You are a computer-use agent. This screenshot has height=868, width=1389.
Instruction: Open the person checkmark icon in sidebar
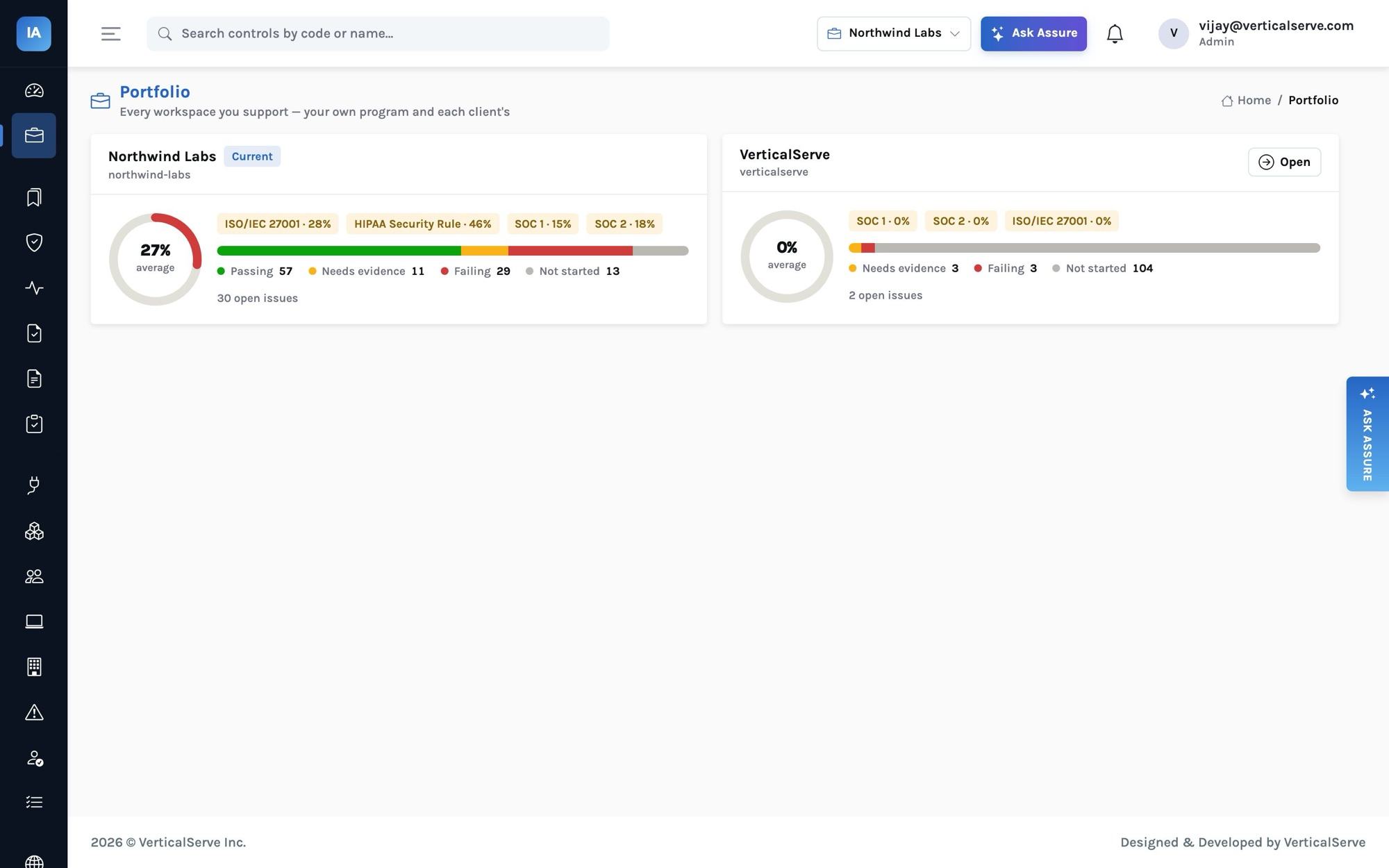[x=34, y=758]
